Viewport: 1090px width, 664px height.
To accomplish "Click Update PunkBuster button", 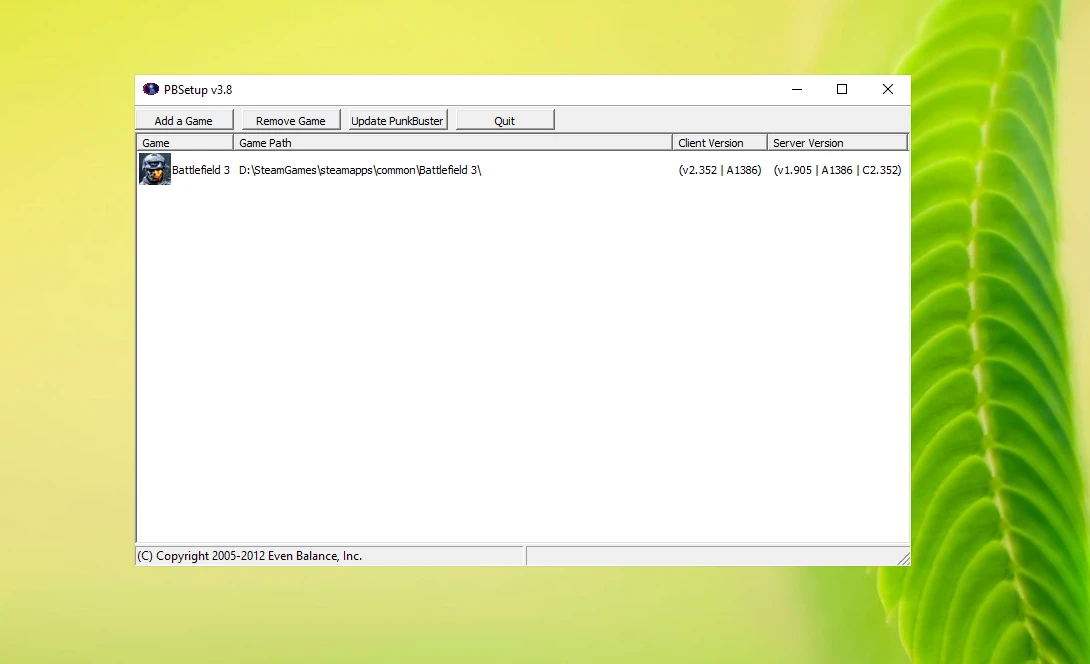I will [x=398, y=120].
